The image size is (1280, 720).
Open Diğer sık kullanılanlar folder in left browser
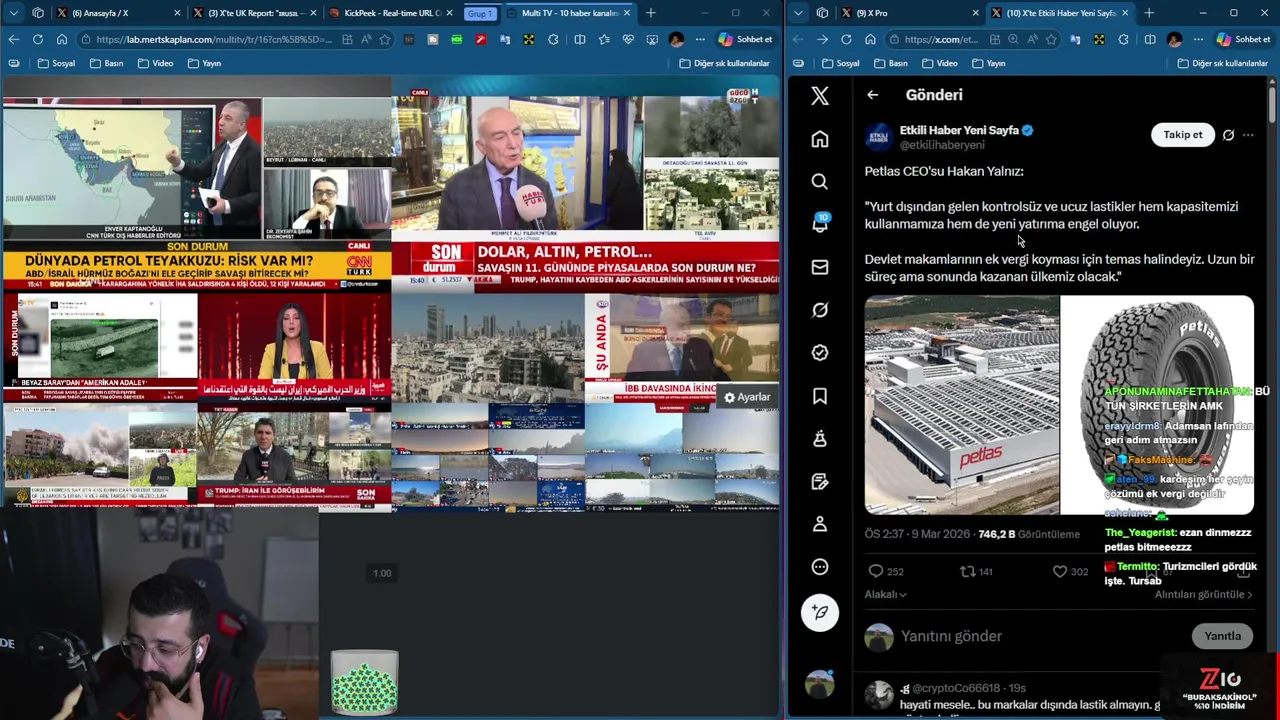(724, 63)
